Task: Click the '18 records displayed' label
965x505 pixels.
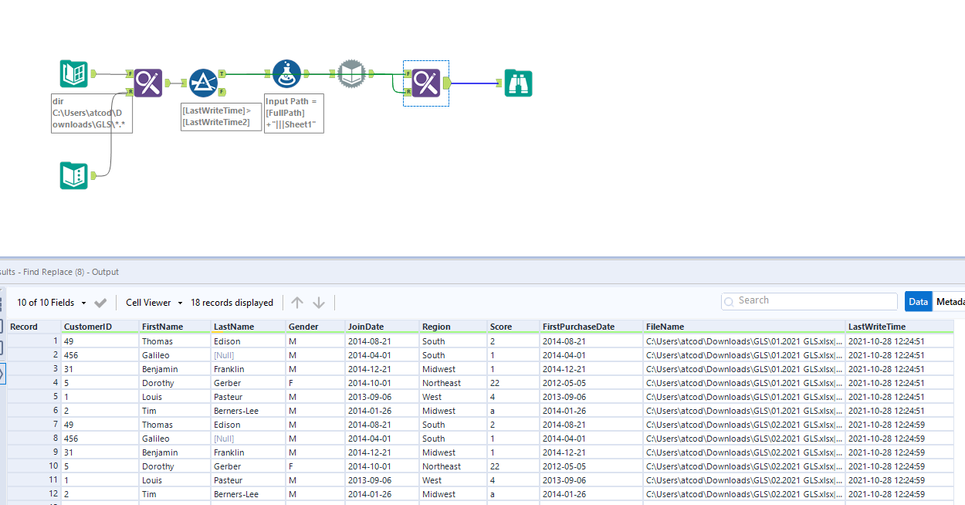Action: click(232, 303)
